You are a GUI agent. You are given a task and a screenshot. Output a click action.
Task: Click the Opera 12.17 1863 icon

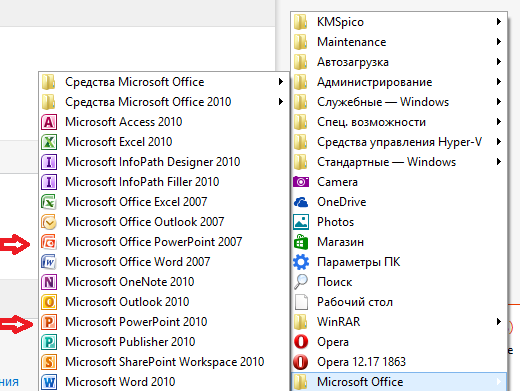pyautogui.click(x=301, y=362)
